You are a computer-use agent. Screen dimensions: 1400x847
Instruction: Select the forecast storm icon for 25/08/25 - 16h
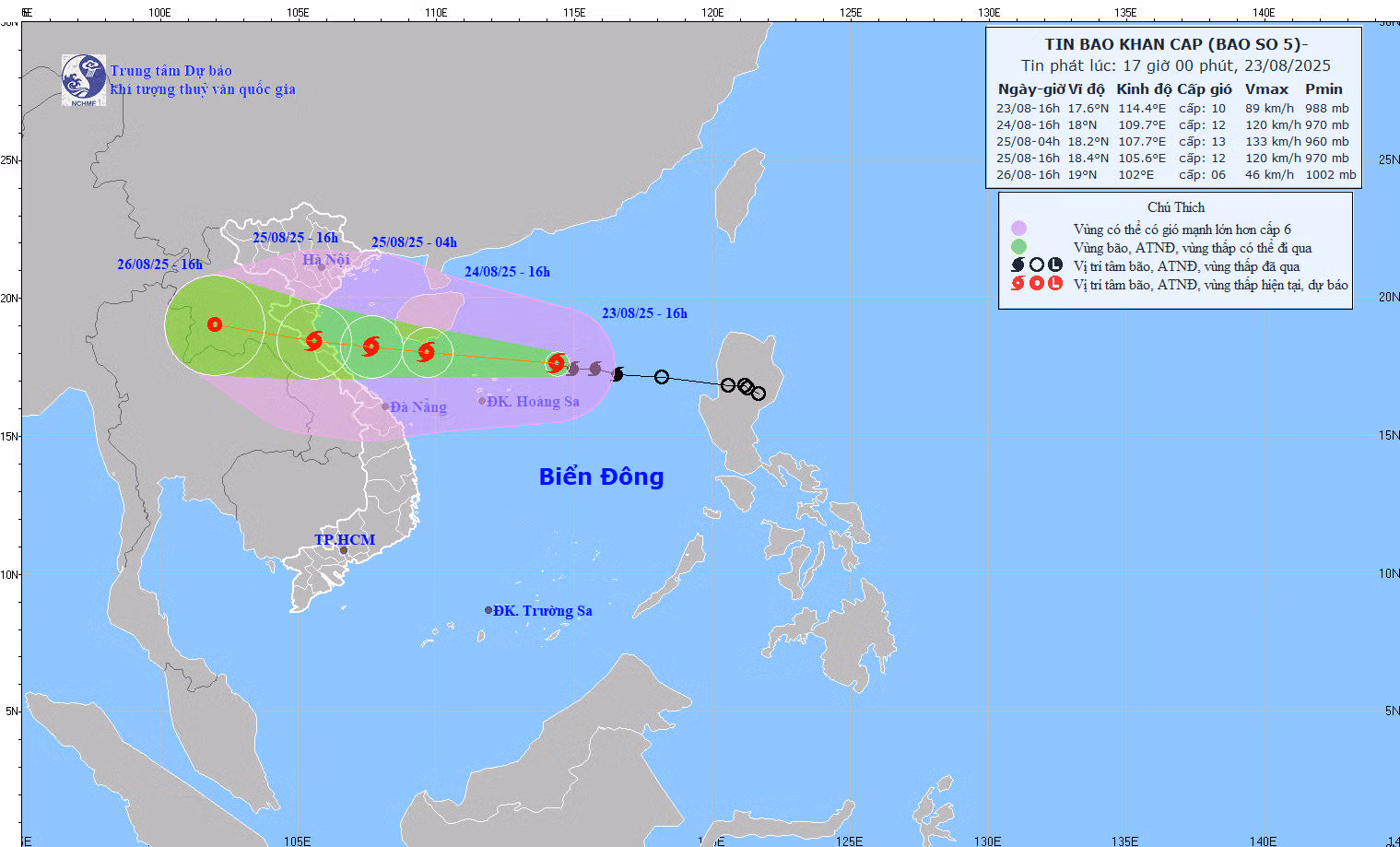pyautogui.click(x=314, y=341)
